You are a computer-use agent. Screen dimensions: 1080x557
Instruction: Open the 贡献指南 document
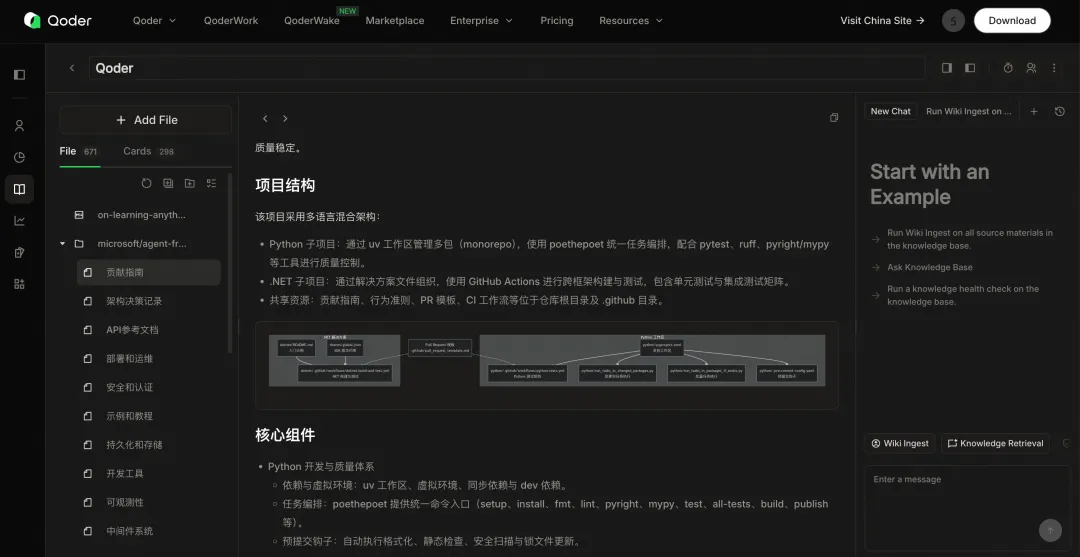coord(149,273)
